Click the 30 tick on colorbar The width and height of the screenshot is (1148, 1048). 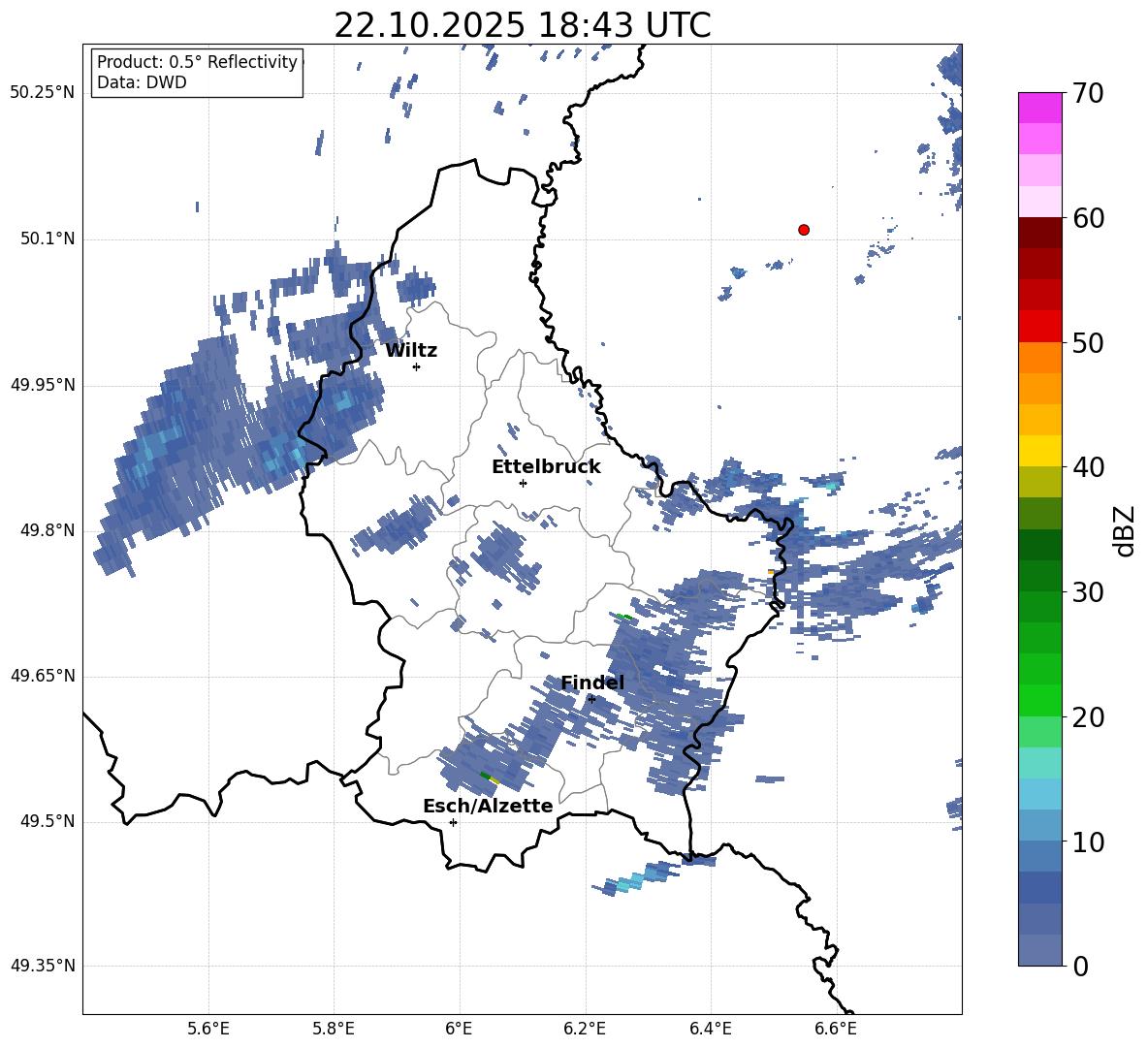pyautogui.click(x=1088, y=592)
